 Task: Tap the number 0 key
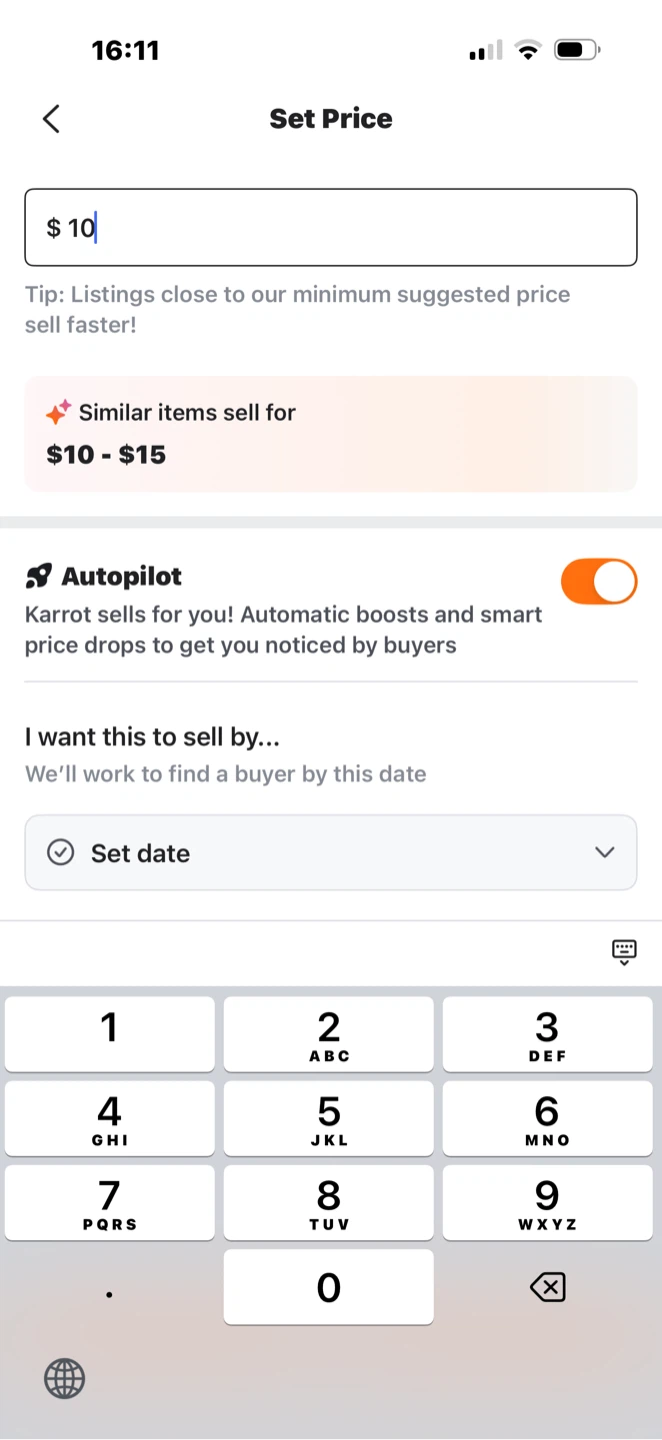pyautogui.click(x=329, y=1287)
